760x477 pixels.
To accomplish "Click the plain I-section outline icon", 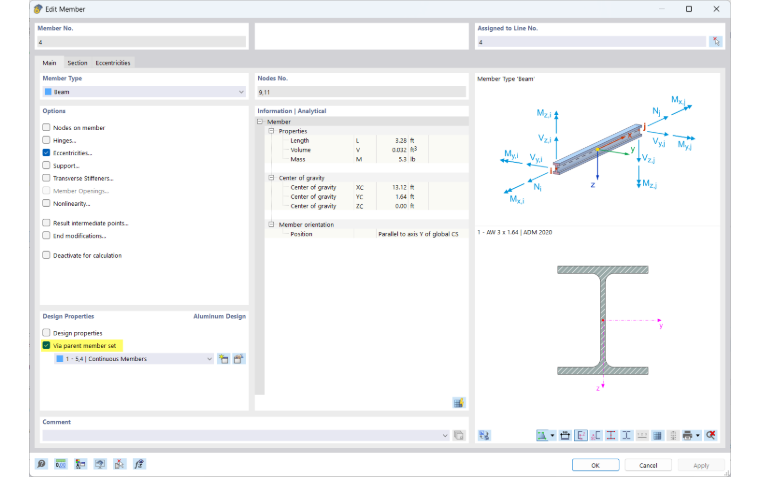I will click(627, 435).
